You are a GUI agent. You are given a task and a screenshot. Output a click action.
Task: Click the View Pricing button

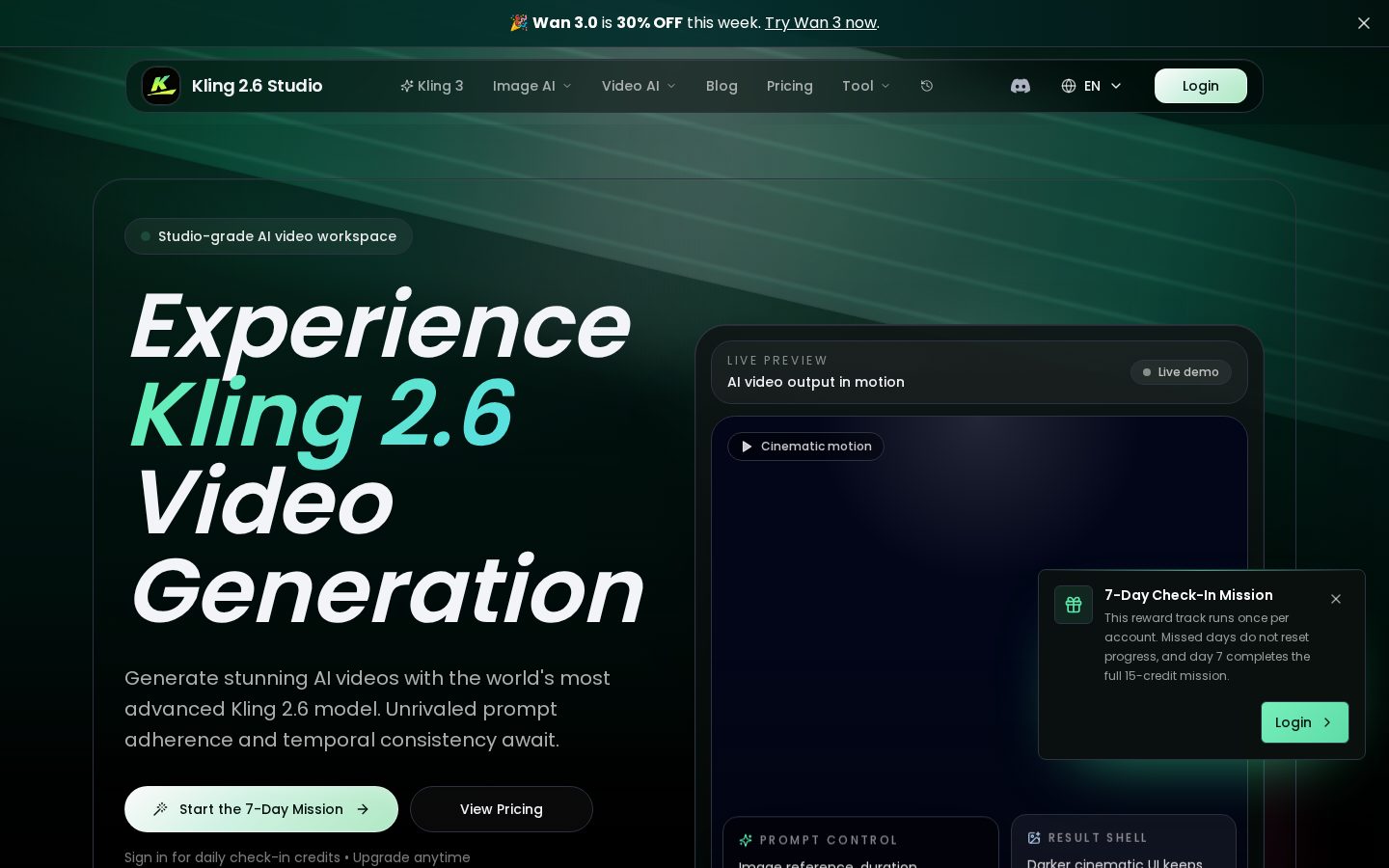pyautogui.click(x=502, y=809)
